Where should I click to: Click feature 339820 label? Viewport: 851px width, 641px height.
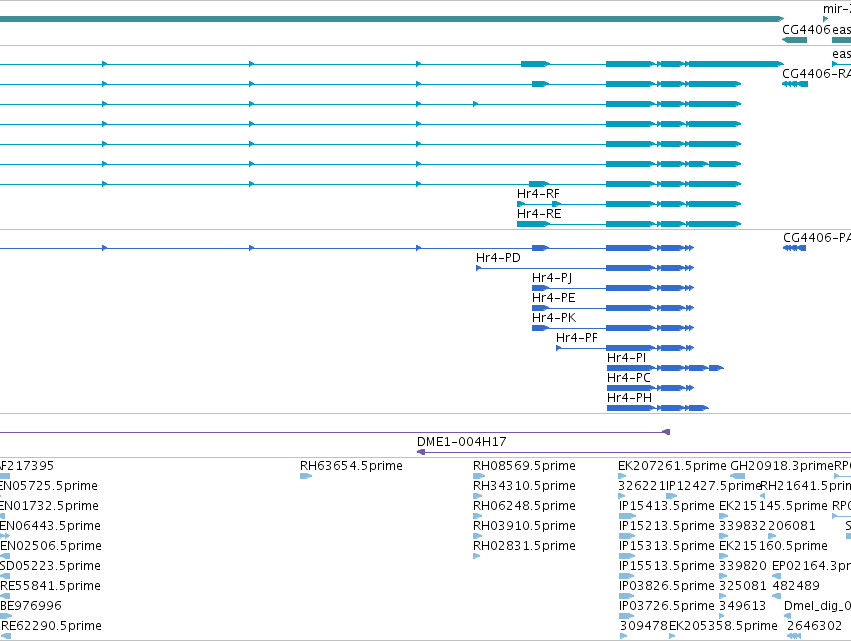[x=742, y=566]
